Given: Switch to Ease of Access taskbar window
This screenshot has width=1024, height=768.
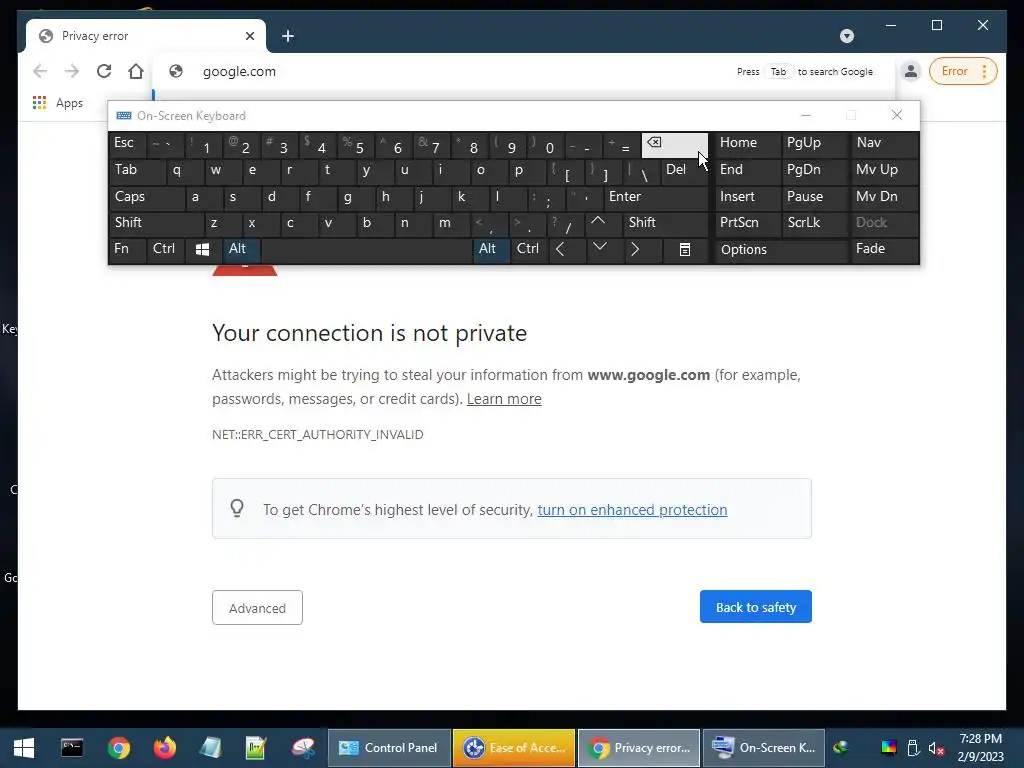Looking at the screenshot, I should [514, 748].
